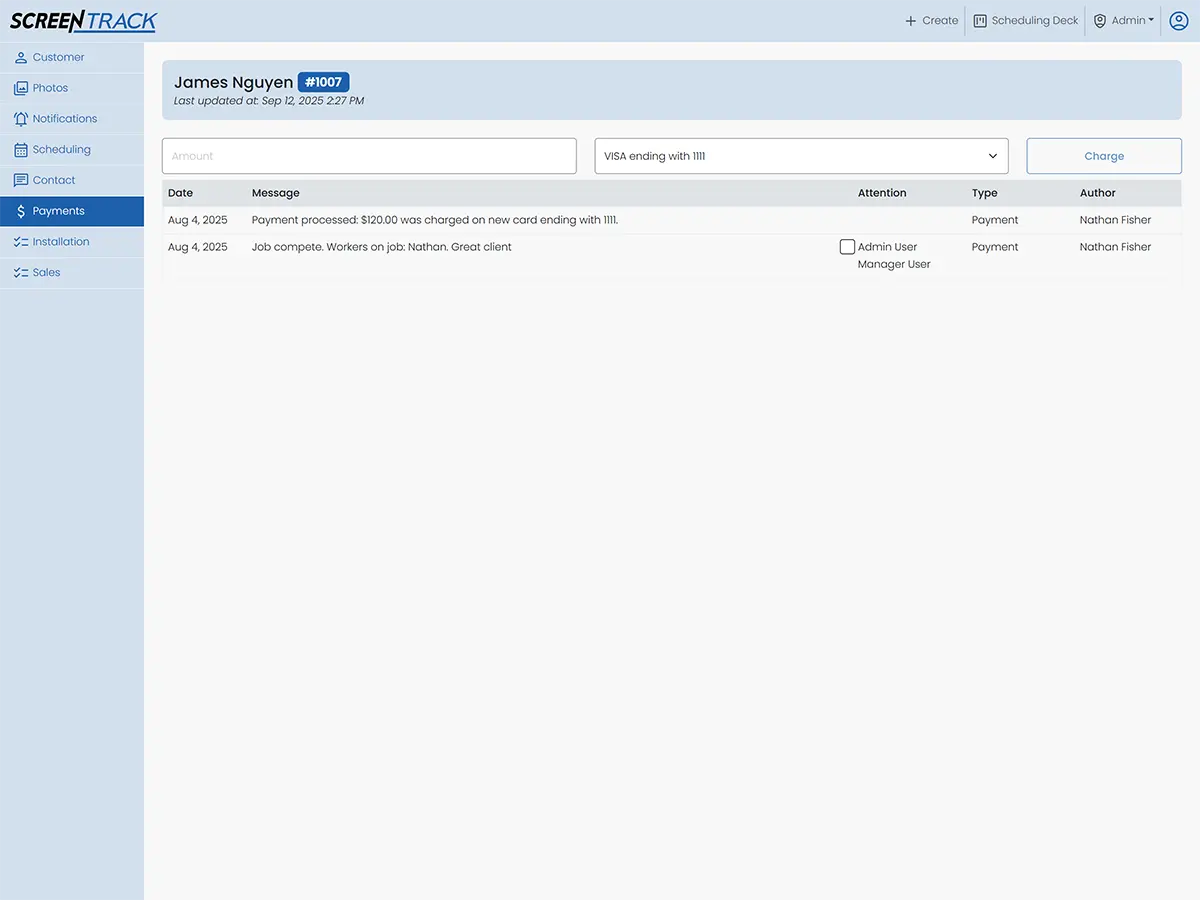
Task: Expand the VISA ending with 1111 dropdown
Action: pyautogui.click(x=801, y=156)
